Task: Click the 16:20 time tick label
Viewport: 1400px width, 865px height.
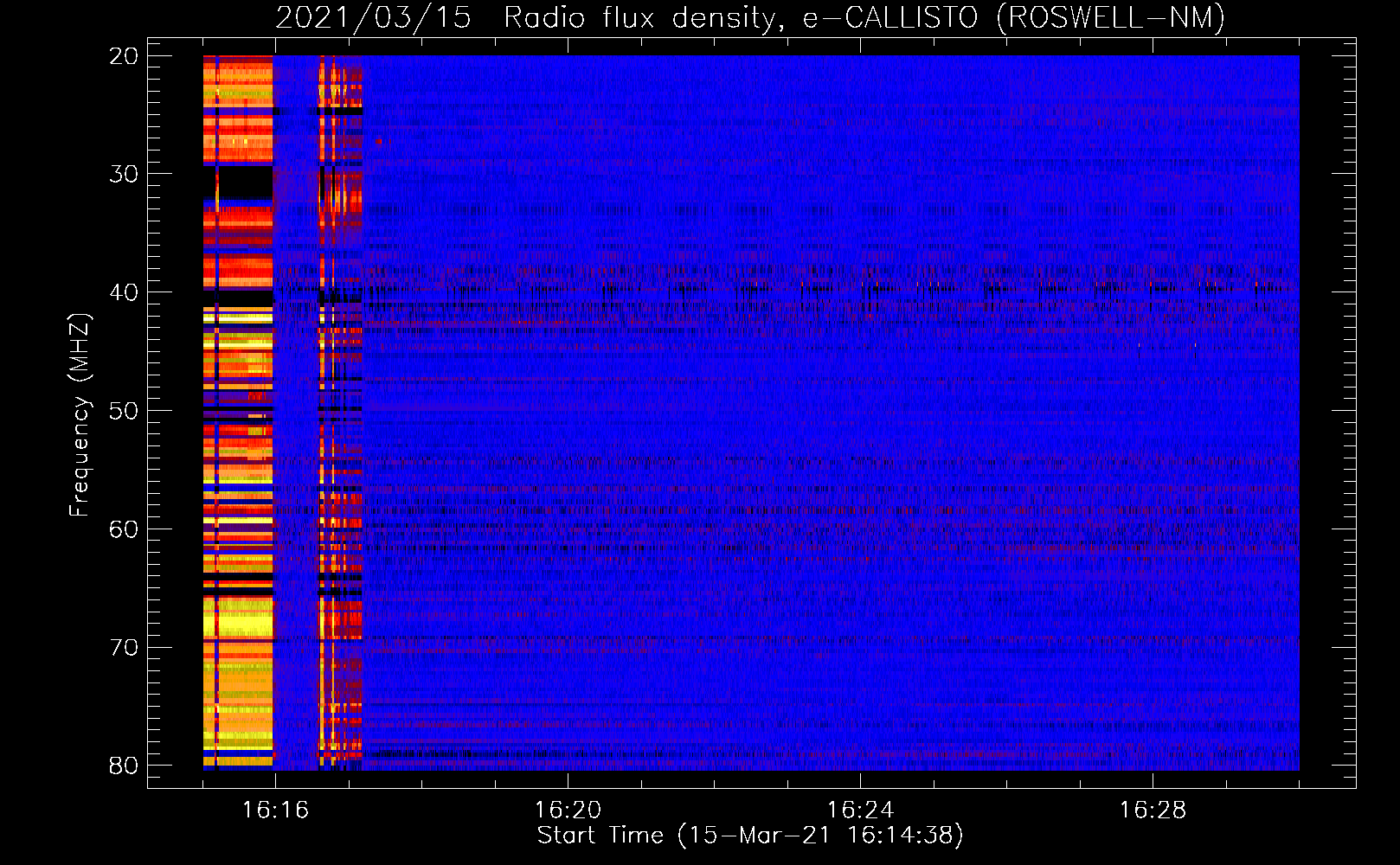Action: coord(568,811)
